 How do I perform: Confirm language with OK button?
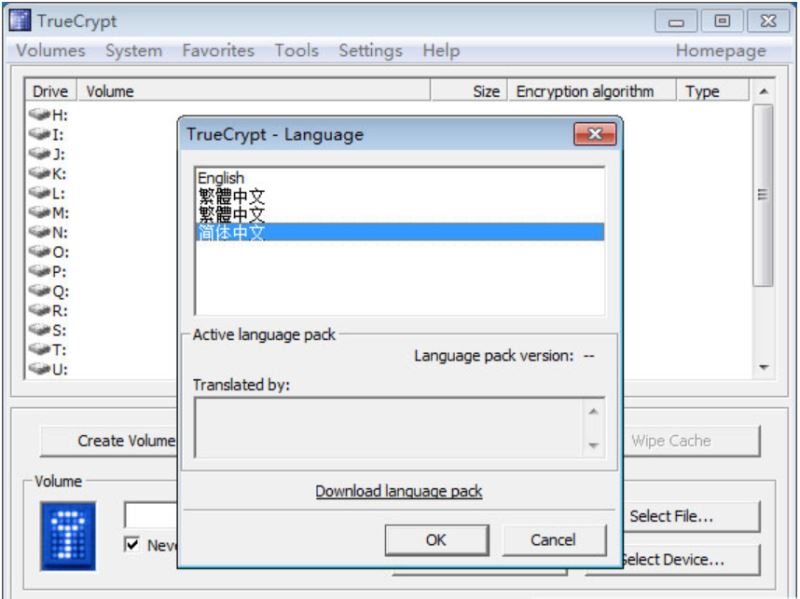(437, 540)
